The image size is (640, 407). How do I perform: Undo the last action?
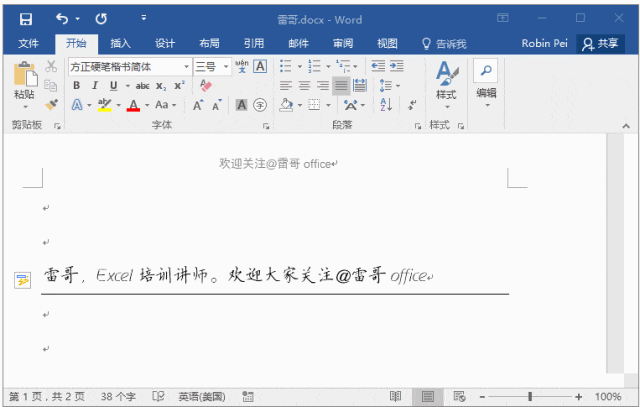tap(62, 19)
